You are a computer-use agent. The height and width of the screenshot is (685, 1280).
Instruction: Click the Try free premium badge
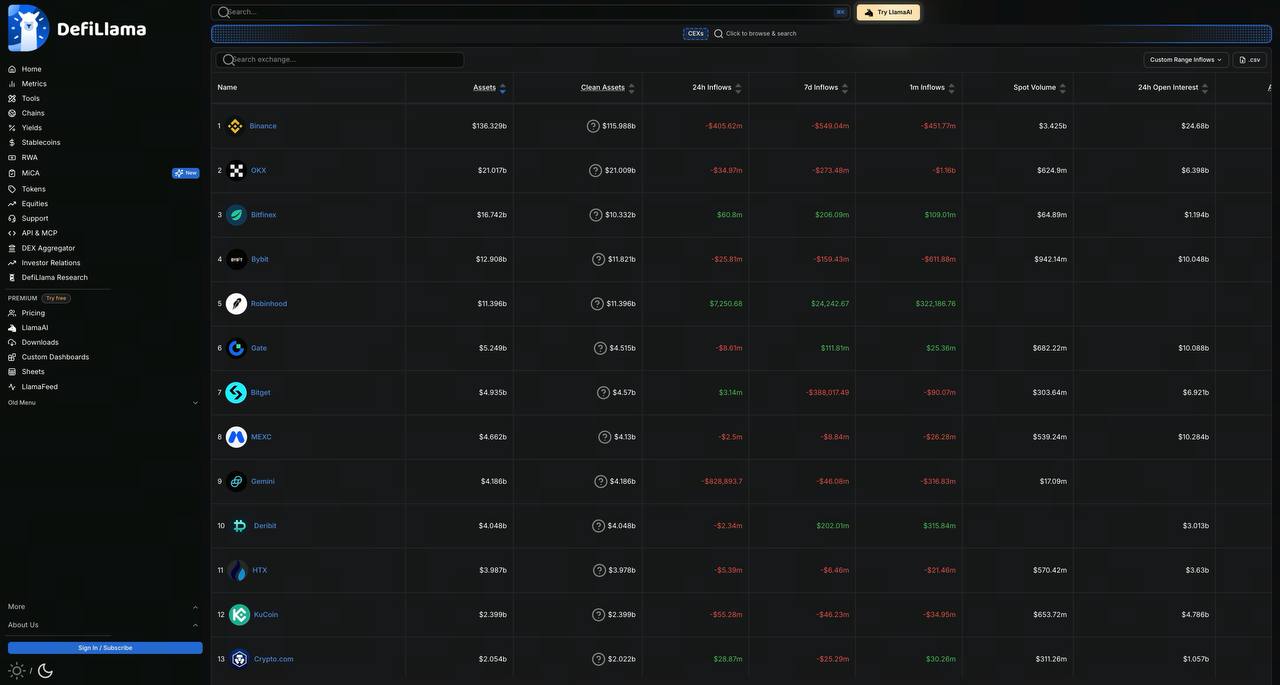pyautogui.click(x=56, y=298)
